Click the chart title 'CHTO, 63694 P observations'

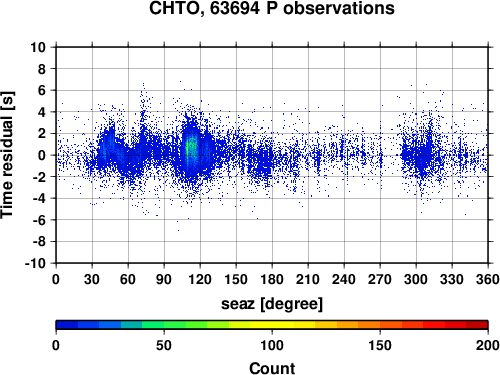click(x=272, y=8)
